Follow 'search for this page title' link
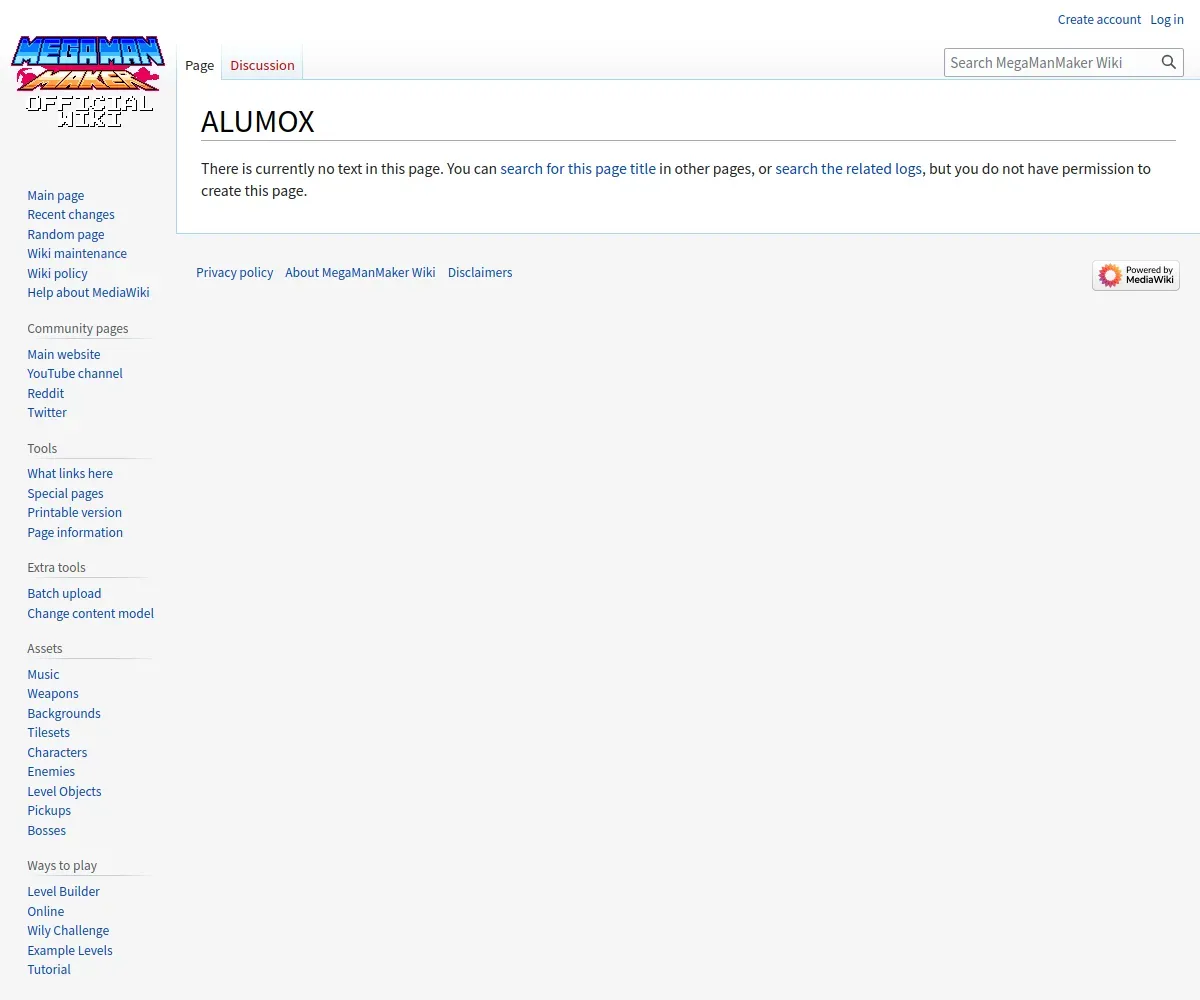Image resolution: width=1200 pixels, height=1000 pixels. pos(578,168)
